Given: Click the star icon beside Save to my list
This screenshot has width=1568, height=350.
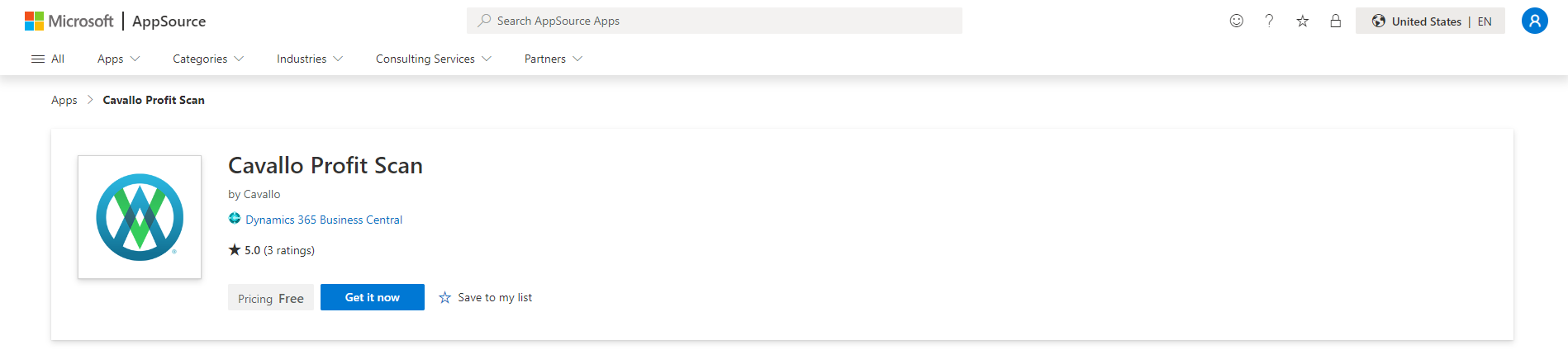Looking at the screenshot, I should click(x=445, y=297).
